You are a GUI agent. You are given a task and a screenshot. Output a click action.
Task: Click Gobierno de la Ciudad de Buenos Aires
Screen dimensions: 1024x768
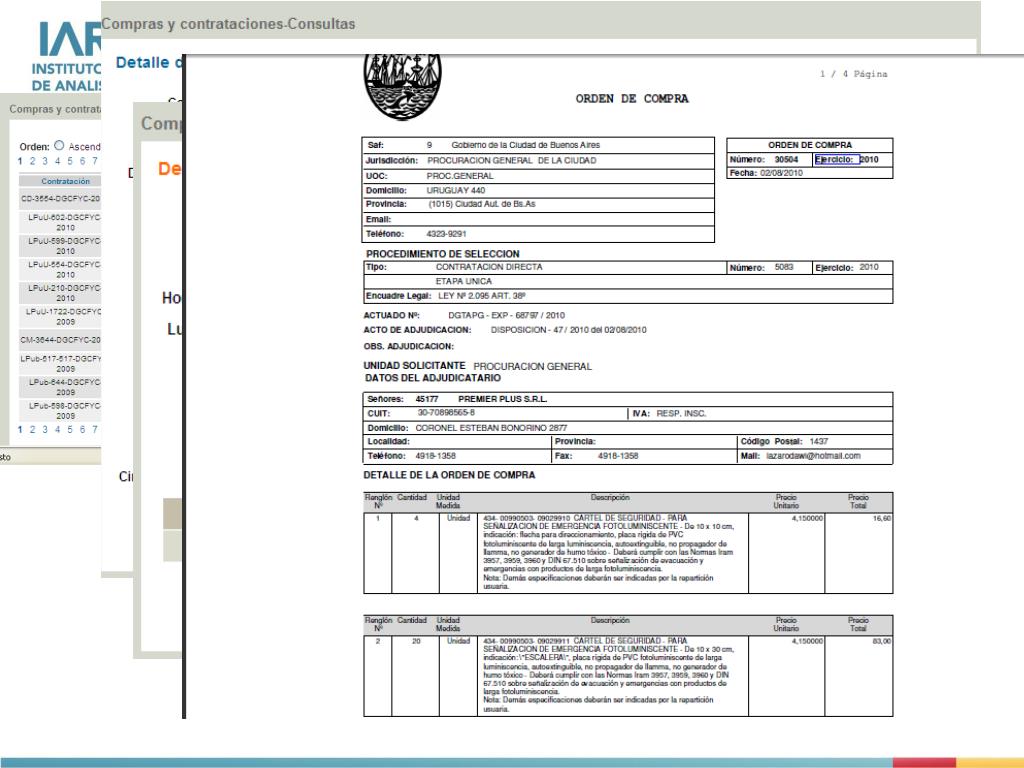525,145
